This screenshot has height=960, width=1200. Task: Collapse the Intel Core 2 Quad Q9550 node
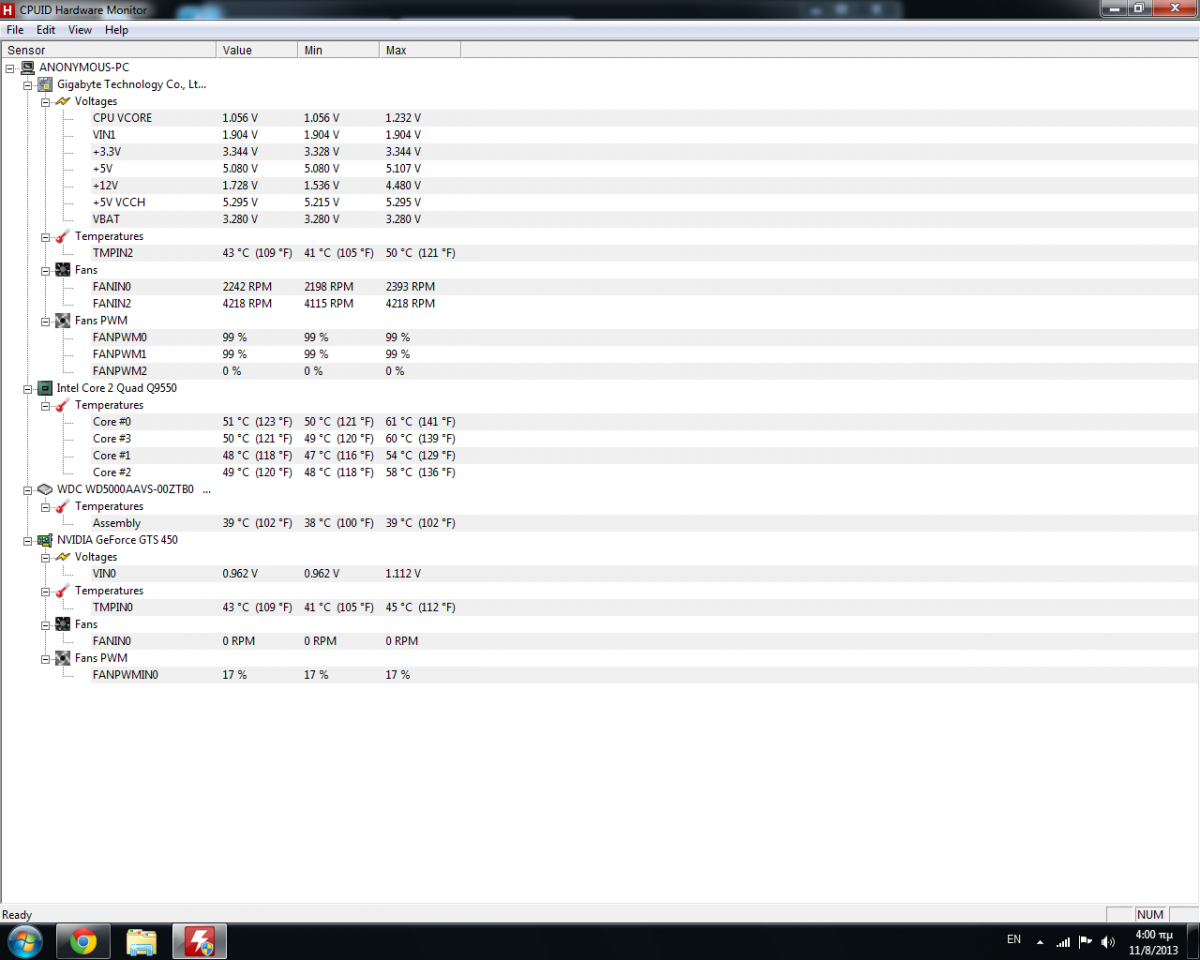coord(28,389)
